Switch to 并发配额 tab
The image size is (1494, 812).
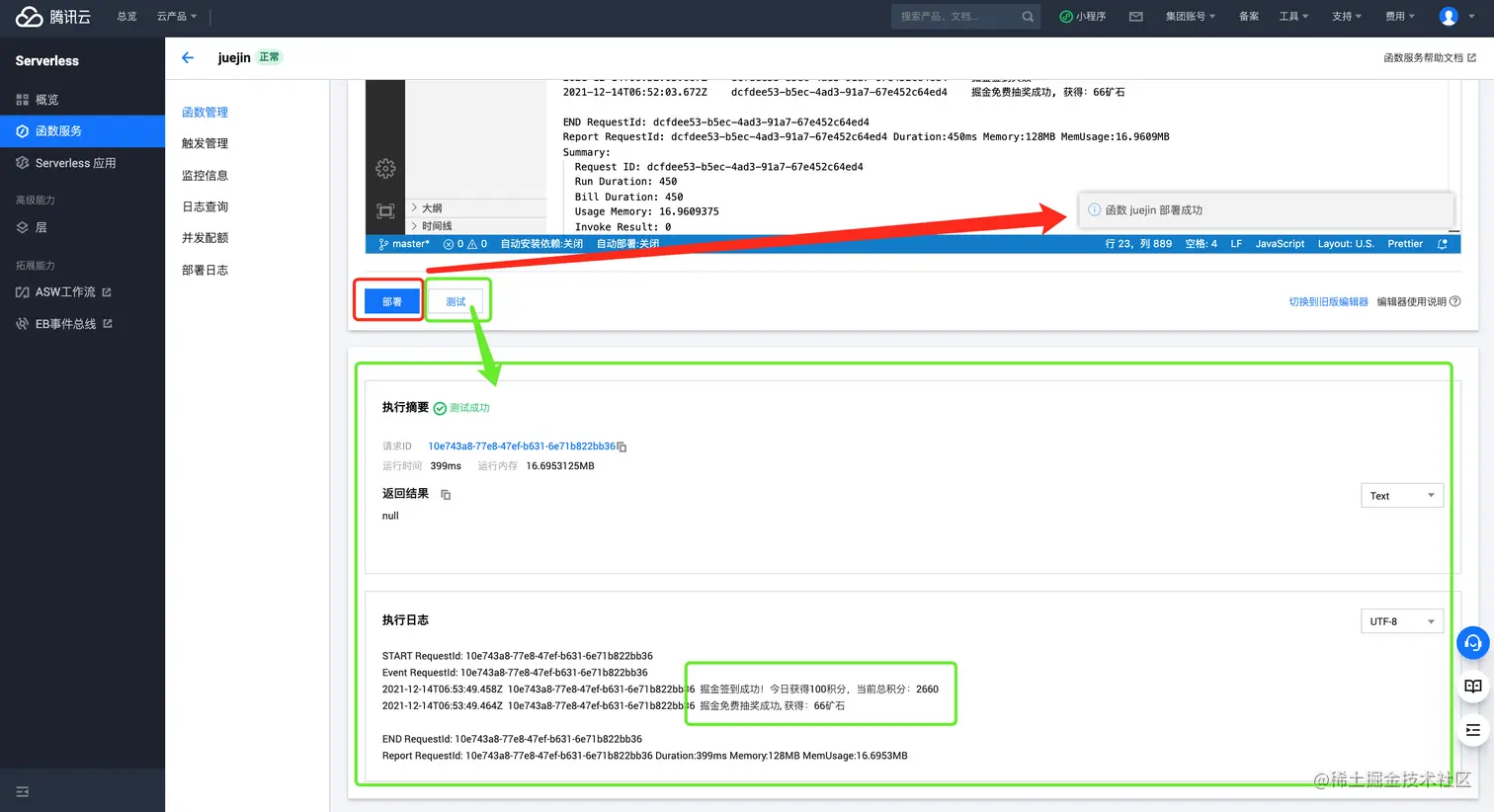pos(205,238)
